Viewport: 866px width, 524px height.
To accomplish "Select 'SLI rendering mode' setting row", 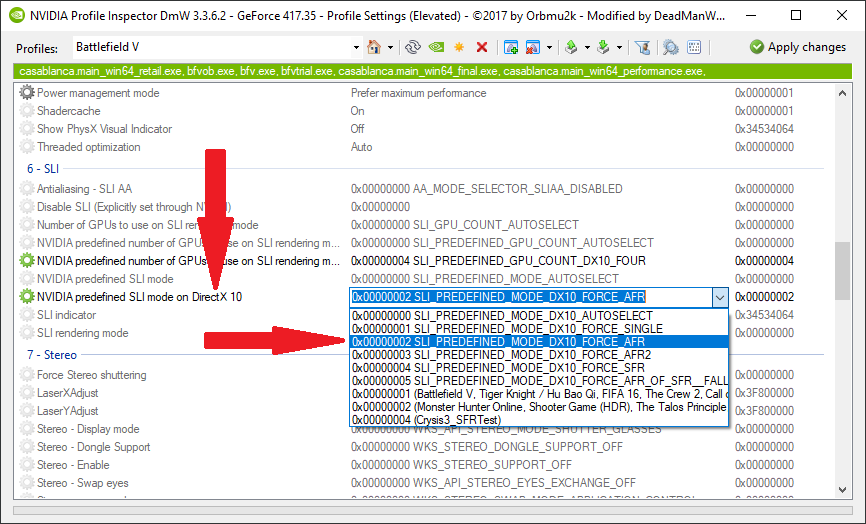I will (x=82, y=333).
